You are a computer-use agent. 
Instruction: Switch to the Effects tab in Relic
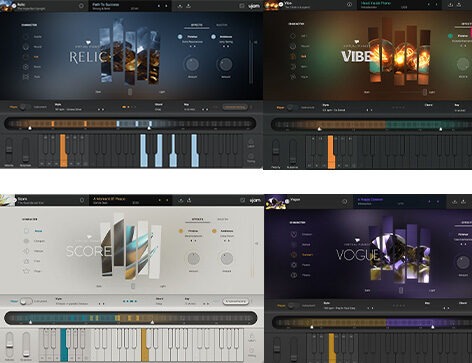click(x=196, y=25)
